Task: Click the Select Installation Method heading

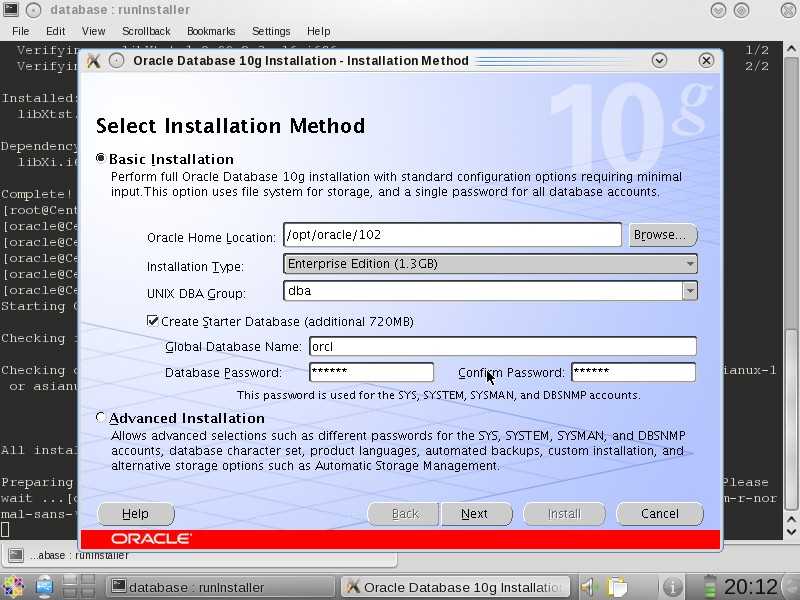Action: pos(231,126)
